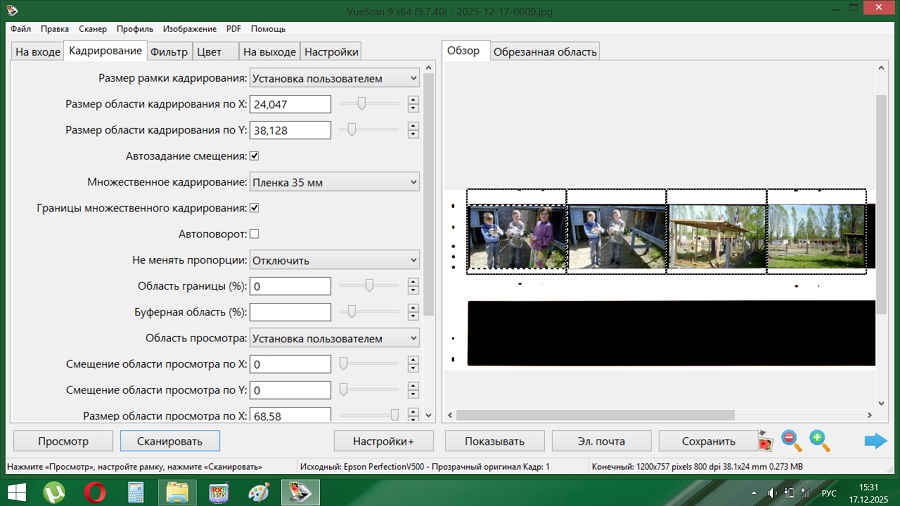Open Размер рамки кадрирования dropdown
900x506 pixels.
tap(334, 78)
